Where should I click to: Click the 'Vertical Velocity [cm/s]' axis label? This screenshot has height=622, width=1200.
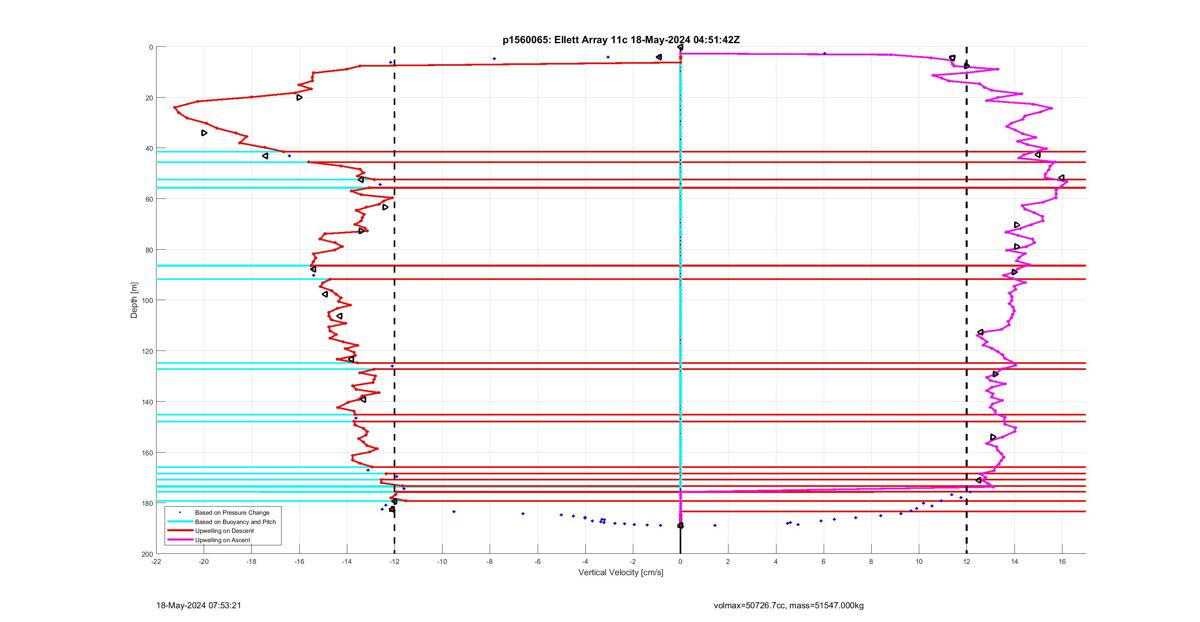pyautogui.click(x=620, y=573)
